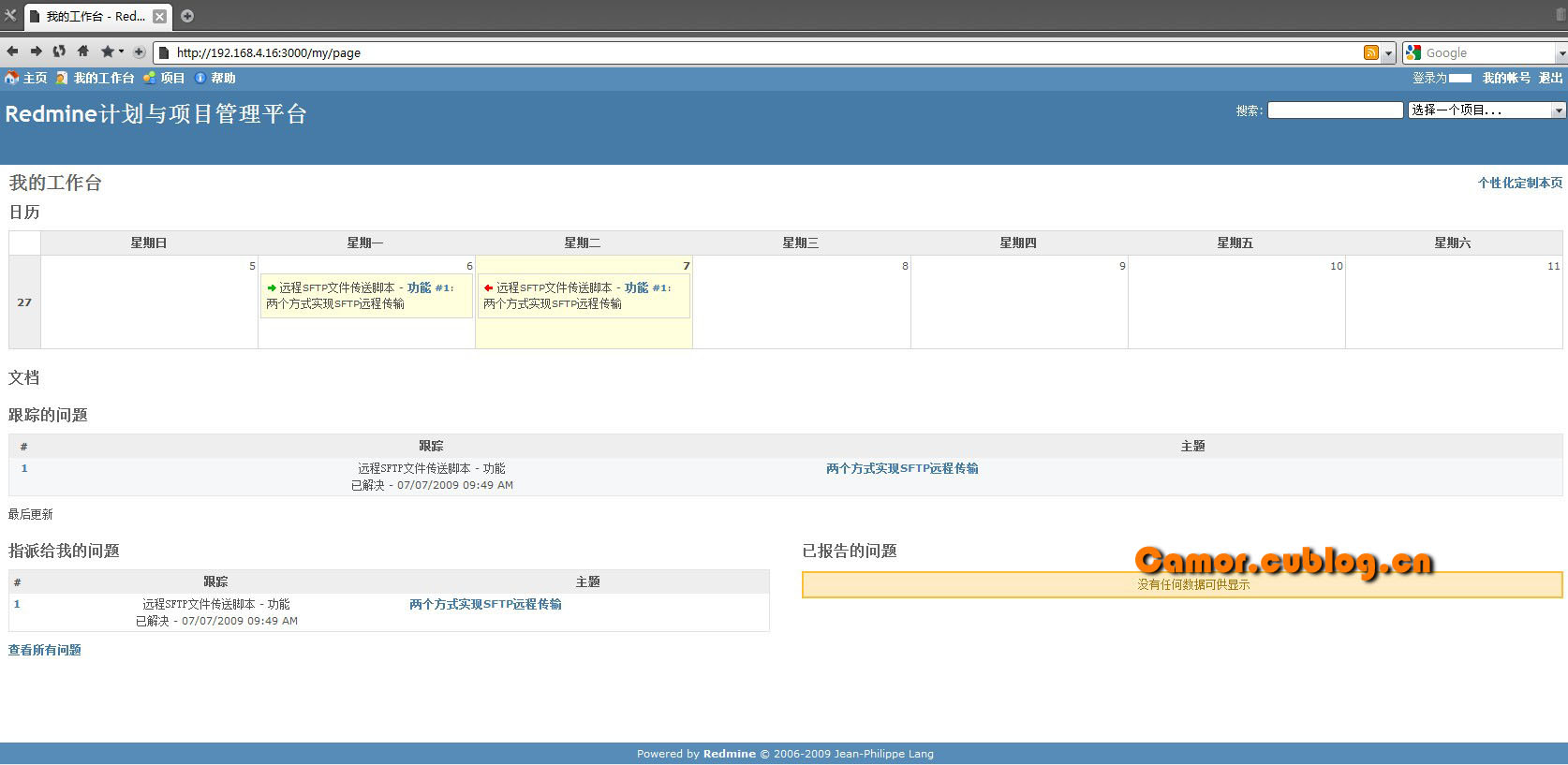The height and width of the screenshot is (765, 1568).
Task: Focus the Google search box
Action: [x=1488, y=53]
